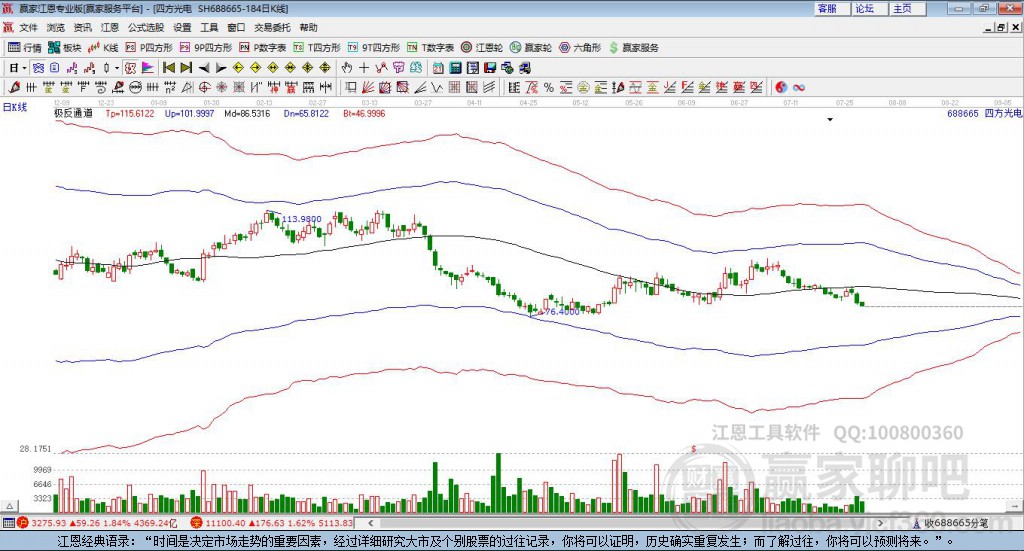Open the 板块 sector view
The image size is (1024, 551).
coord(65,48)
